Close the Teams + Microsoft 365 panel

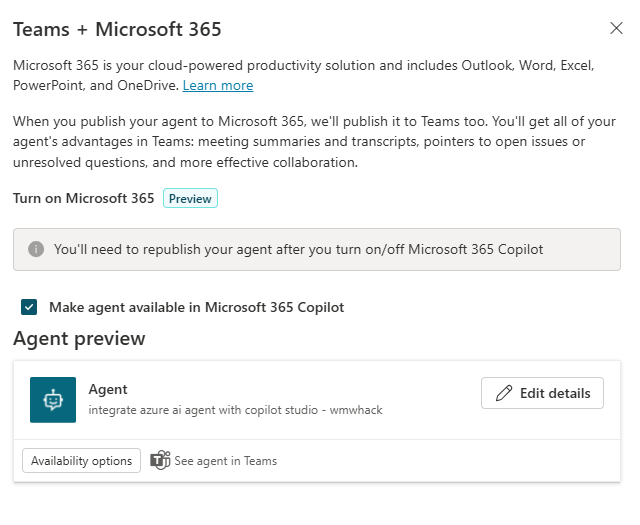coord(616,28)
